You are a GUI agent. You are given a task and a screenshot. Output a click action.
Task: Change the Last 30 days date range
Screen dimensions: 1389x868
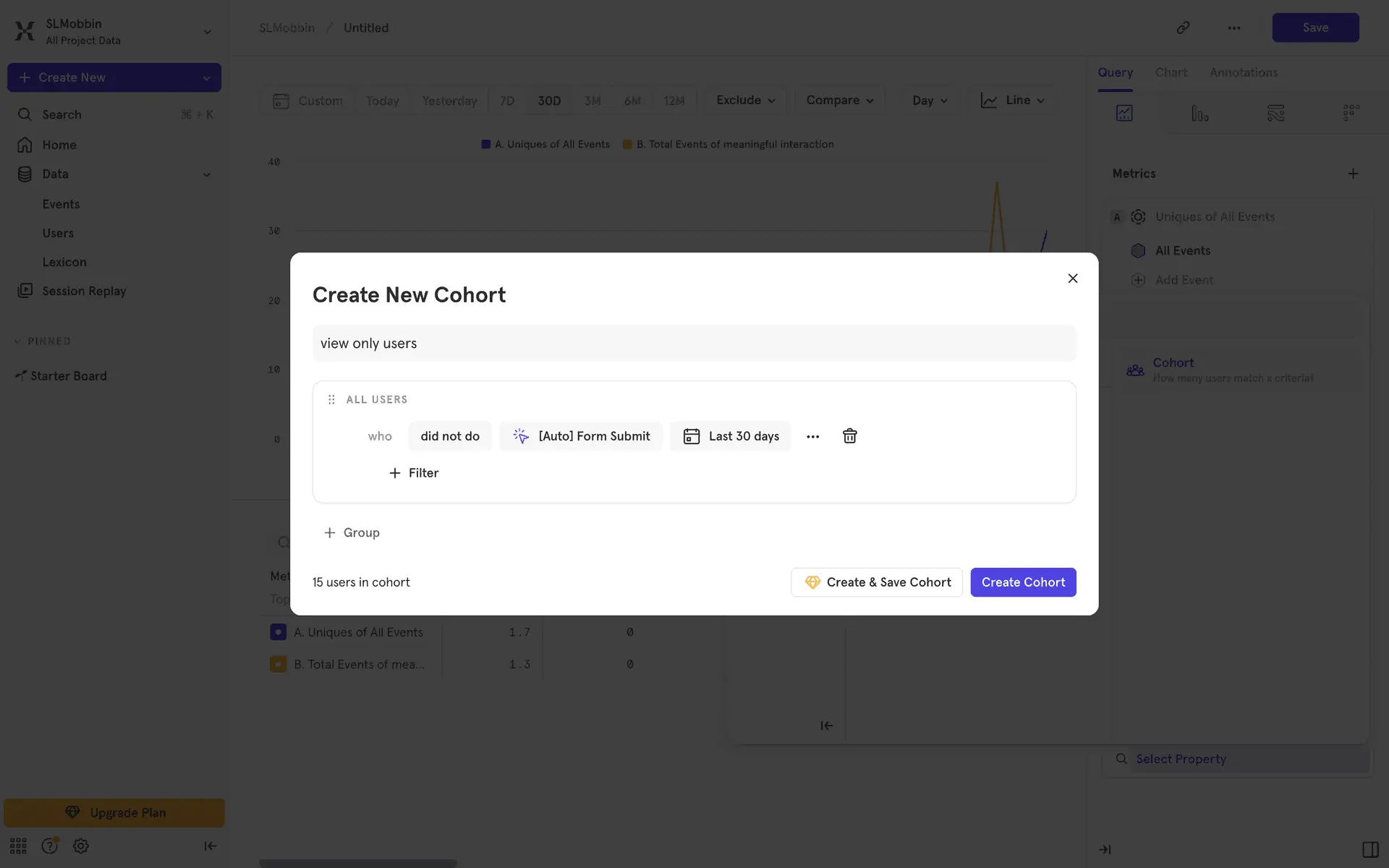(730, 436)
